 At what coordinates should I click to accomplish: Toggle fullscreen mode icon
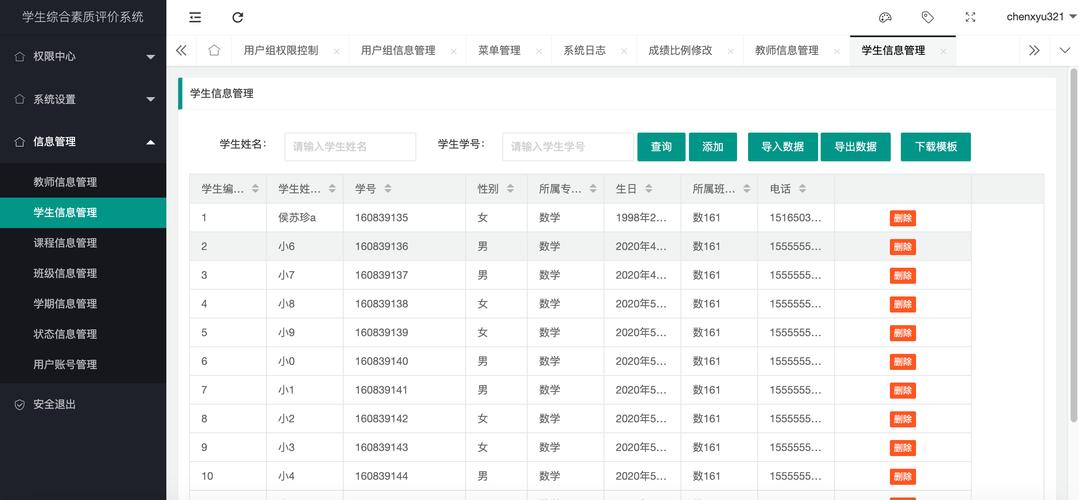click(x=970, y=17)
